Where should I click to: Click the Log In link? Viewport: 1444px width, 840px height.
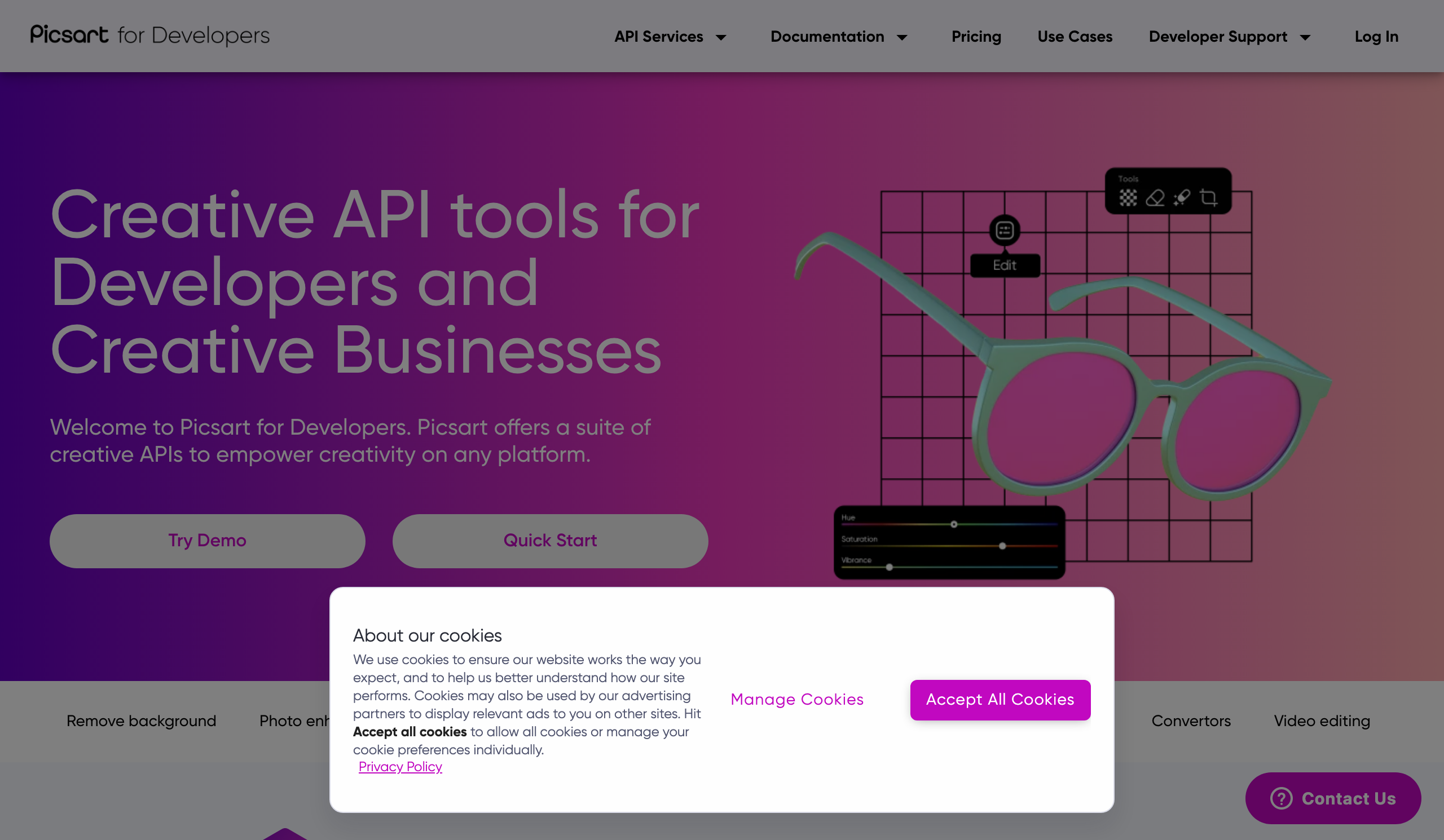(1376, 37)
